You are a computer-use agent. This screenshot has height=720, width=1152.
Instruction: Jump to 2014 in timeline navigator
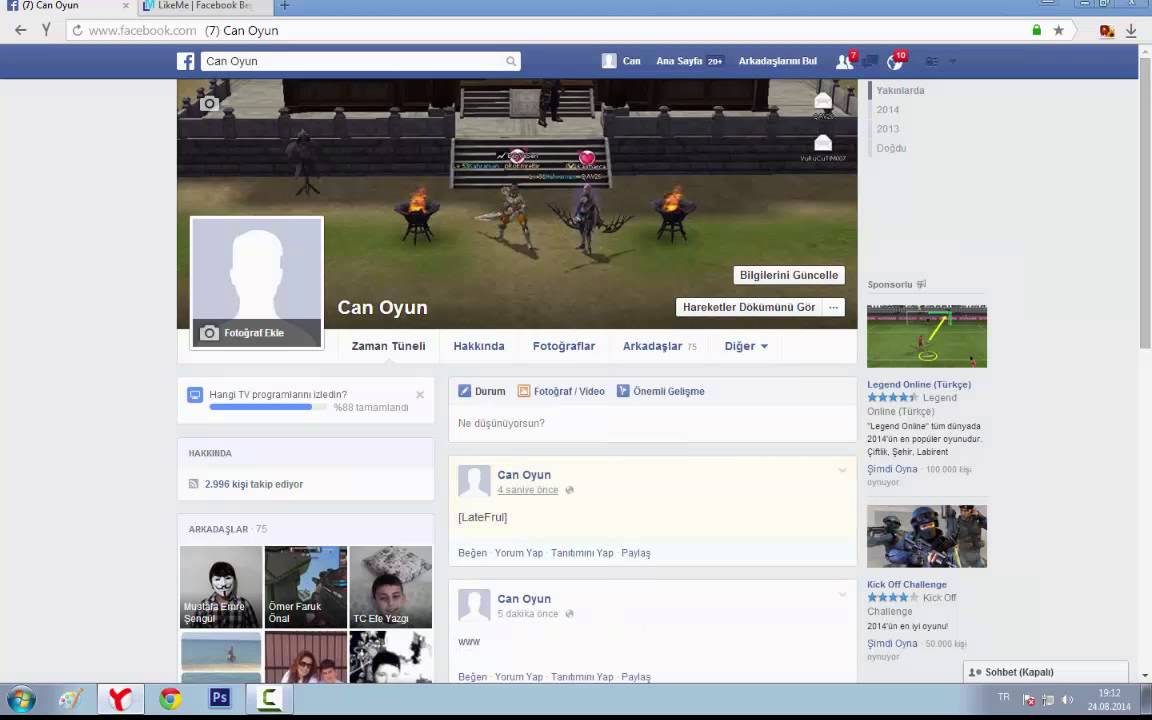click(x=887, y=109)
